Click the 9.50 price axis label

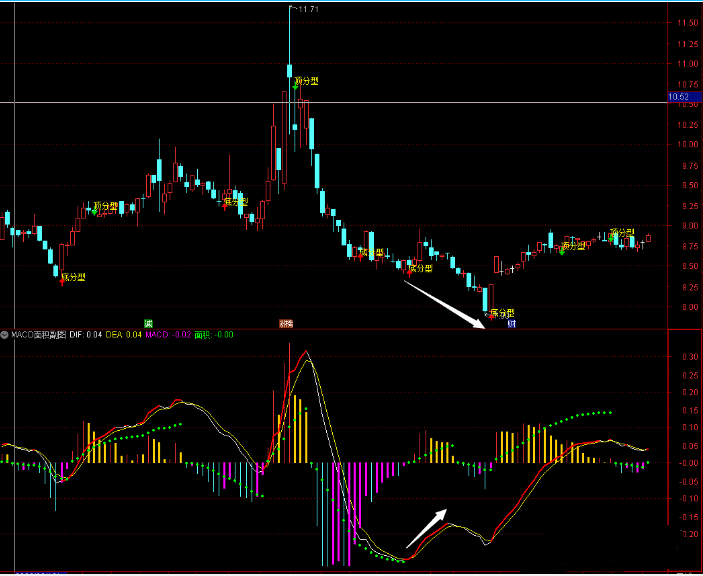pyautogui.click(x=688, y=185)
